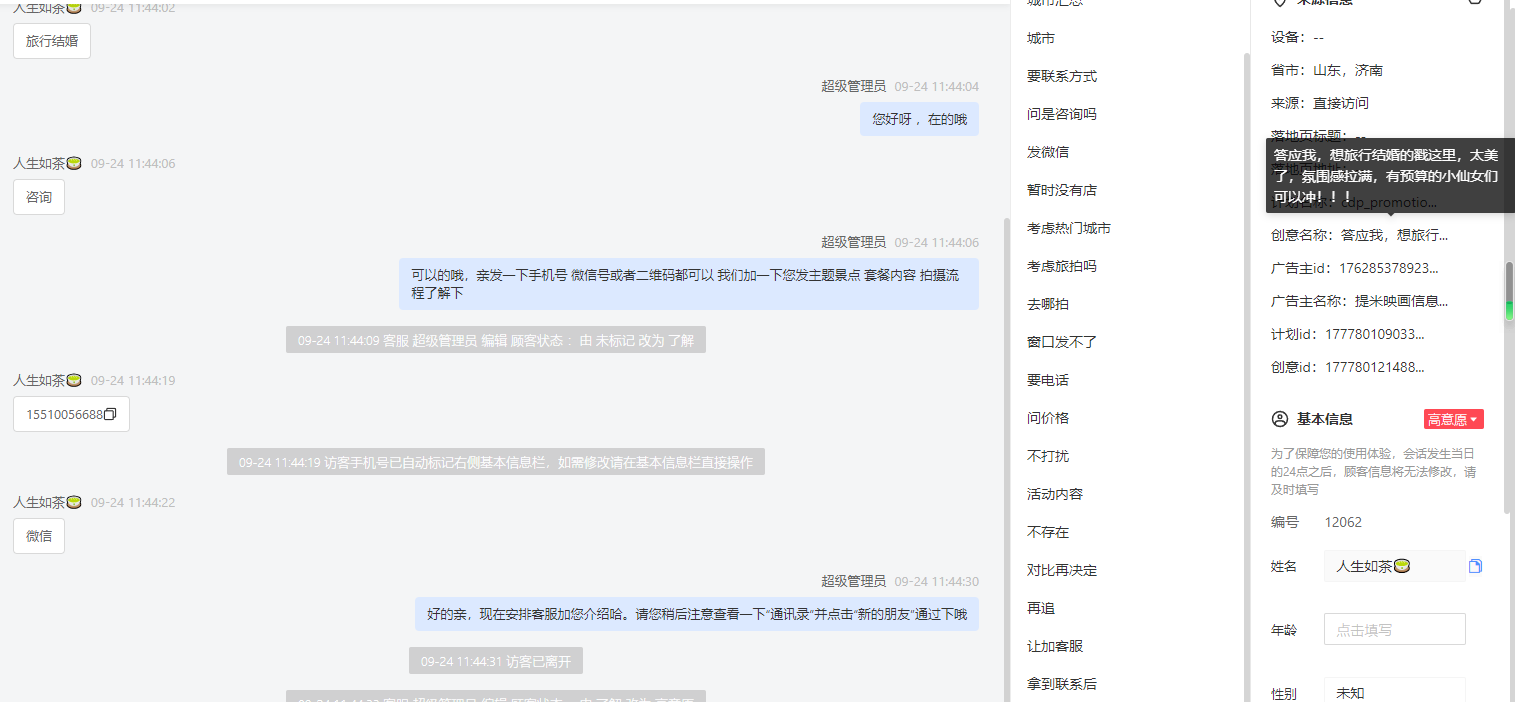This screenshot has width=1515, height=702.
Task: Select the quick reply 暂时没有店
Action: (1062, 190)
